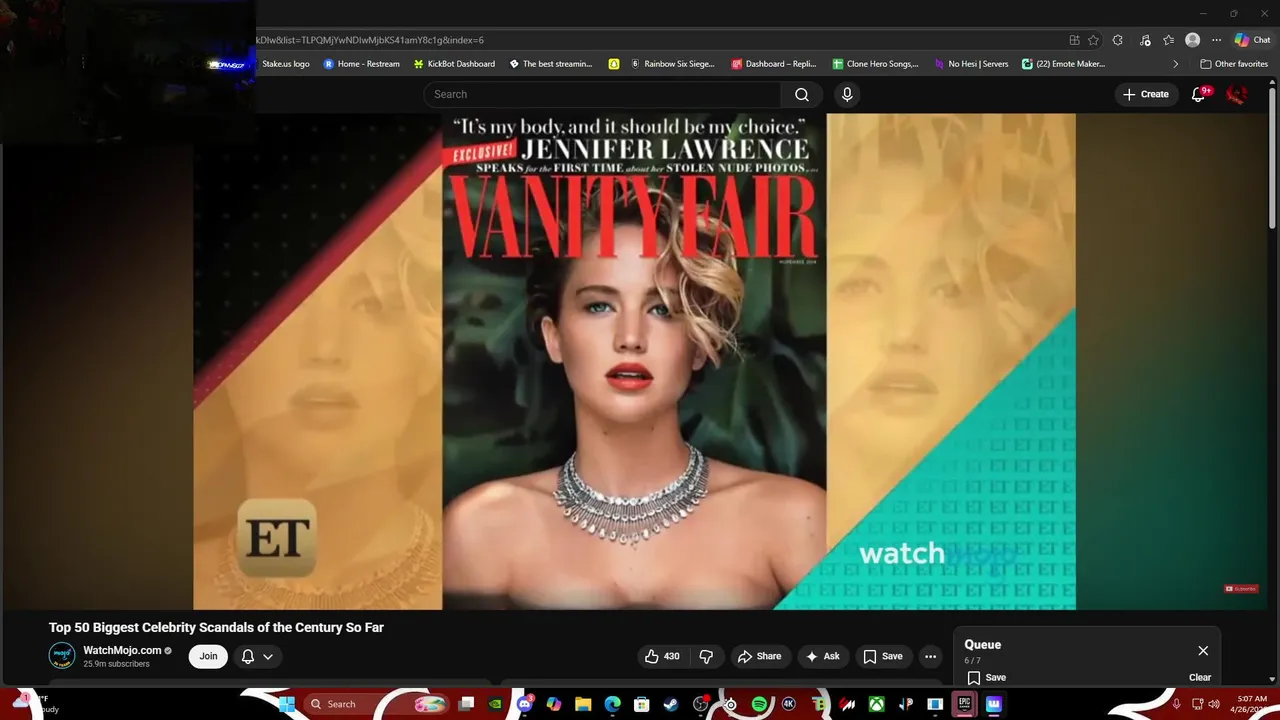Open the Stake.us logo bookmark
Viewport: 1280px width, 720px height.
point(286,64)
